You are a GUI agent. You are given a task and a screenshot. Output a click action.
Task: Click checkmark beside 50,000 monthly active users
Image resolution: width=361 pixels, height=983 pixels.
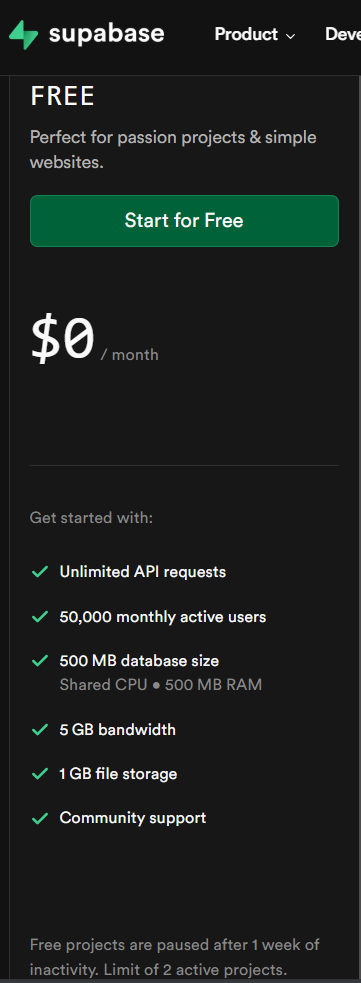(x=40, y=617)
